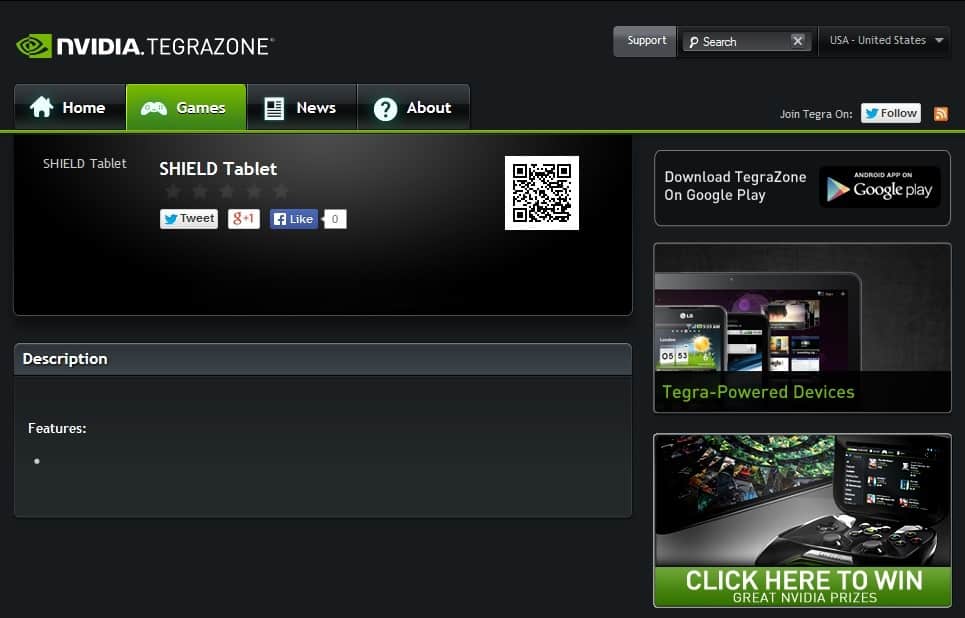Click the Click Here To Win banner
965x618 pixels.
coord(803,521)
